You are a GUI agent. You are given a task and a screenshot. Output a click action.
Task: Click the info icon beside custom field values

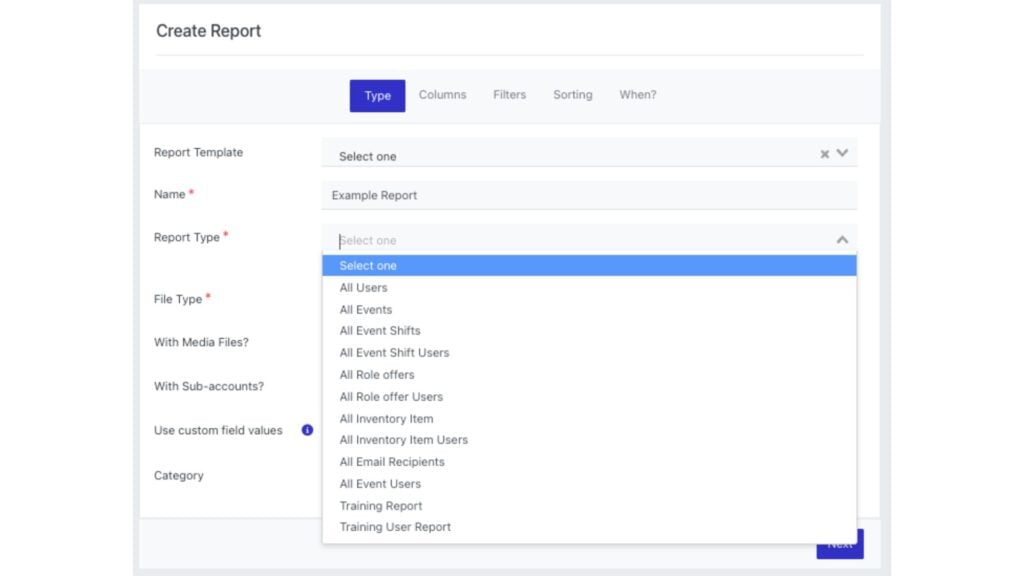coord(308,430)
